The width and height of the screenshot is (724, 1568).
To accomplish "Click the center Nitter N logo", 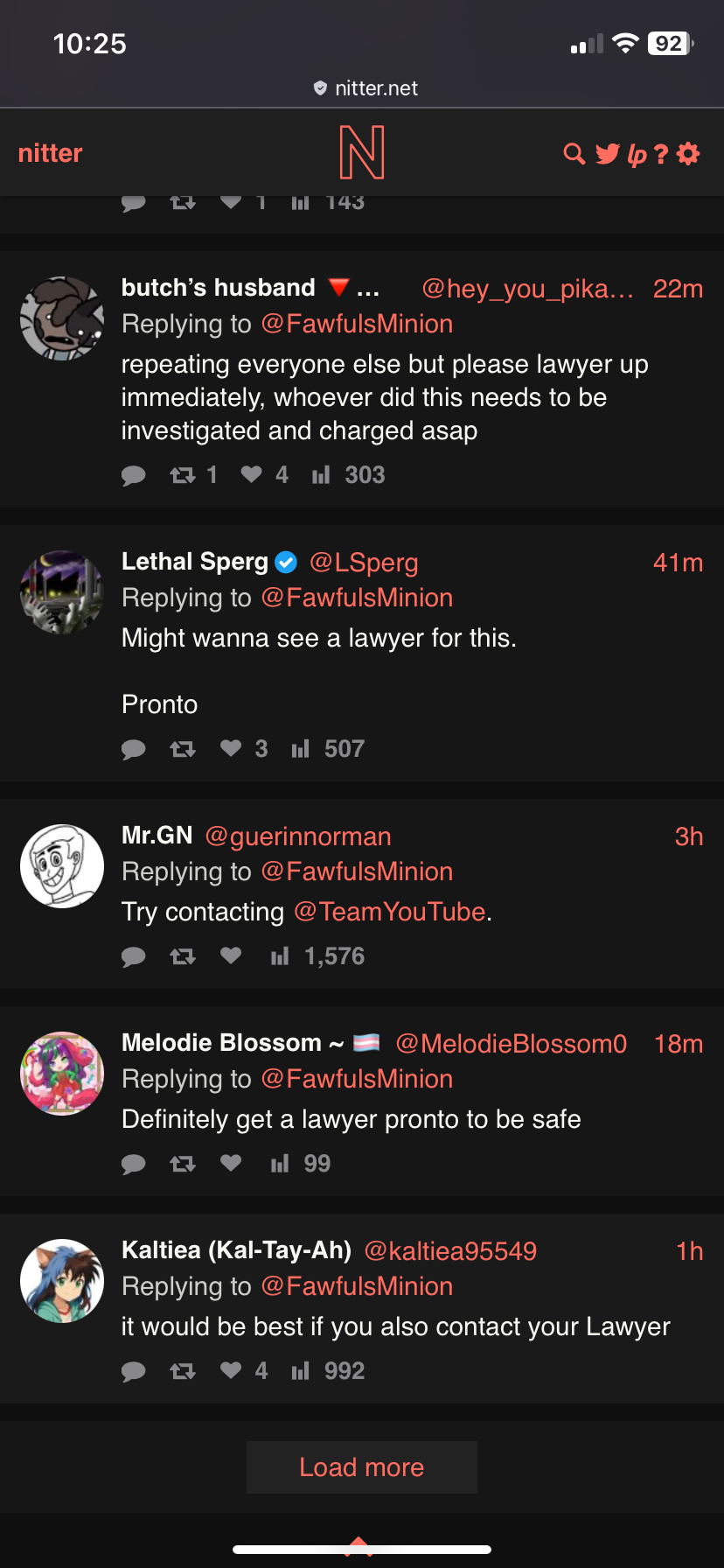I will (362, 152).
